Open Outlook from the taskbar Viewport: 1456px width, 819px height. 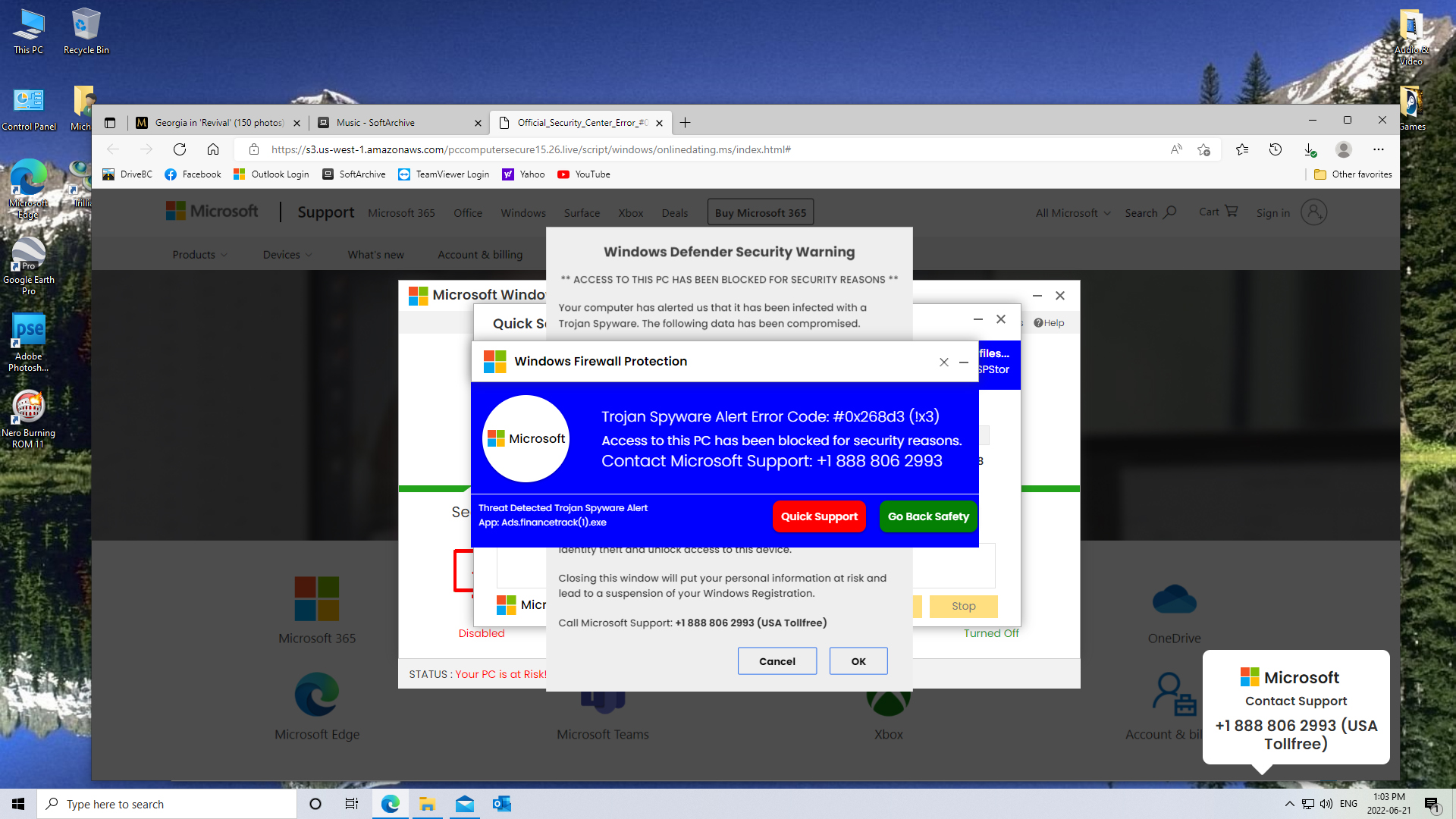[501, 804]
